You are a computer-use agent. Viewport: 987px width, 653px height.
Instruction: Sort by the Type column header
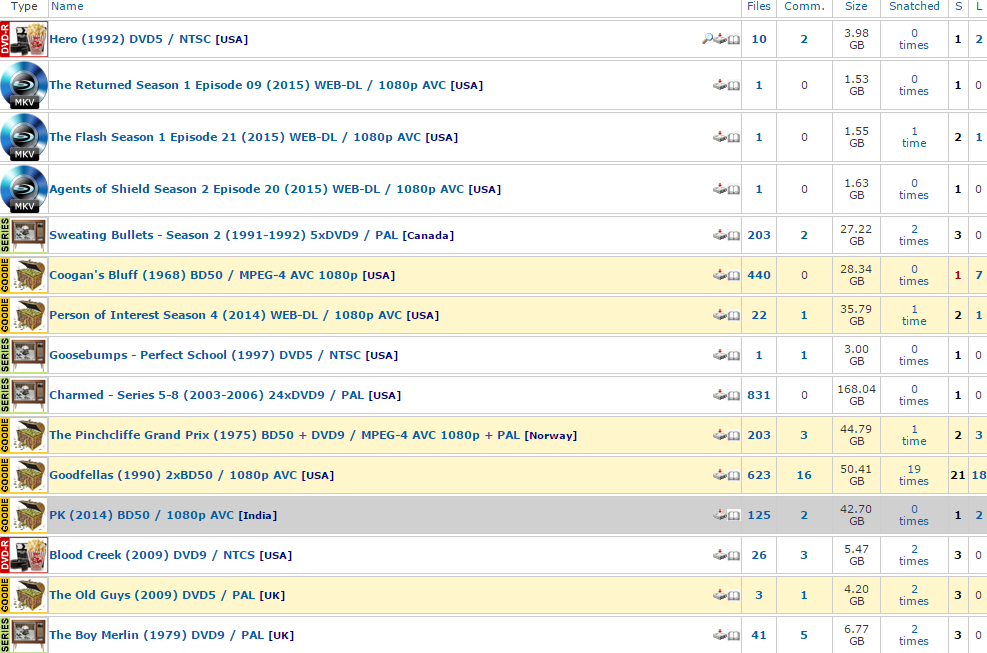24,6
